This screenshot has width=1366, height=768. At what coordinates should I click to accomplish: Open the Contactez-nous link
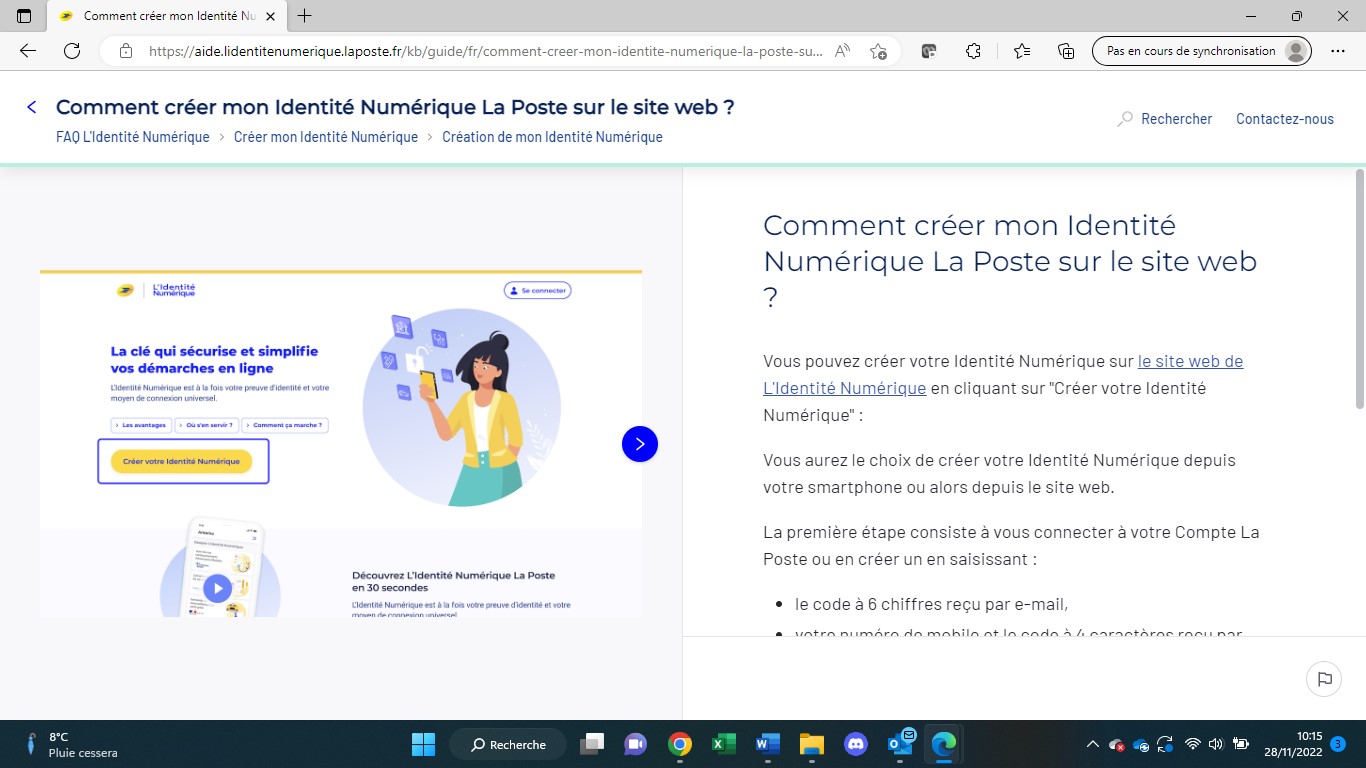click(1285, 119)
